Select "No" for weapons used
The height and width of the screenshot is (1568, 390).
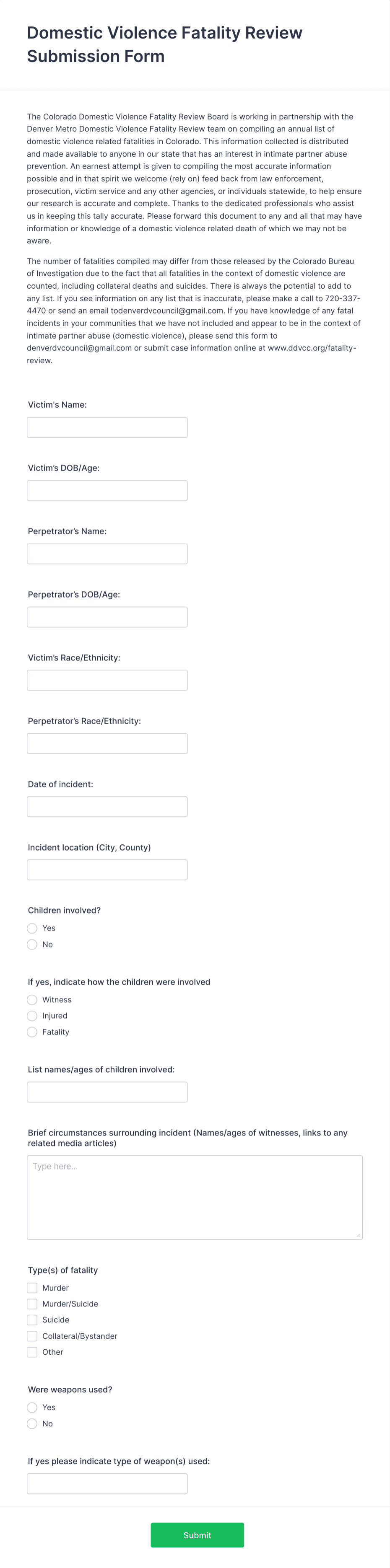click(x=32, y=1423)
